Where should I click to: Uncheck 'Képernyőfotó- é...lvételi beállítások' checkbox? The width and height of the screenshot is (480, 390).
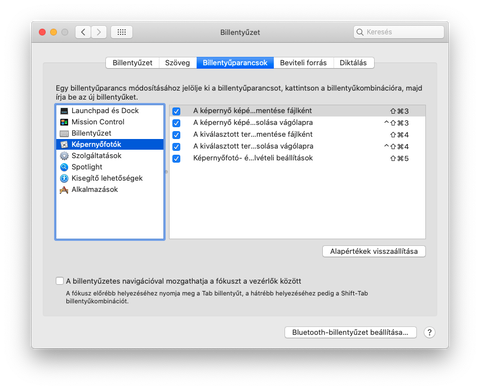tap(176, 158)
